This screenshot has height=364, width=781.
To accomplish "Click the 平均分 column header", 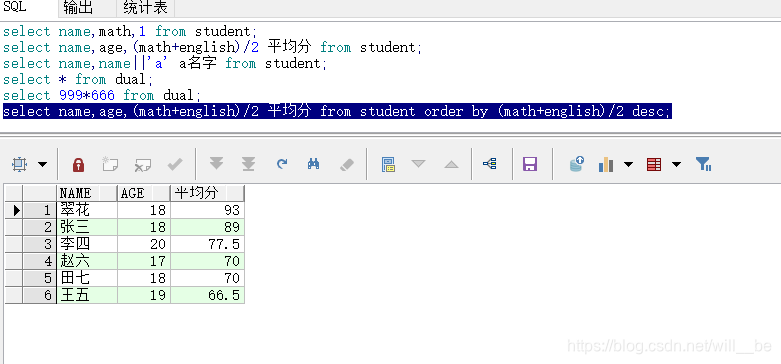I will pyautogui.click(x=207, y=193).
